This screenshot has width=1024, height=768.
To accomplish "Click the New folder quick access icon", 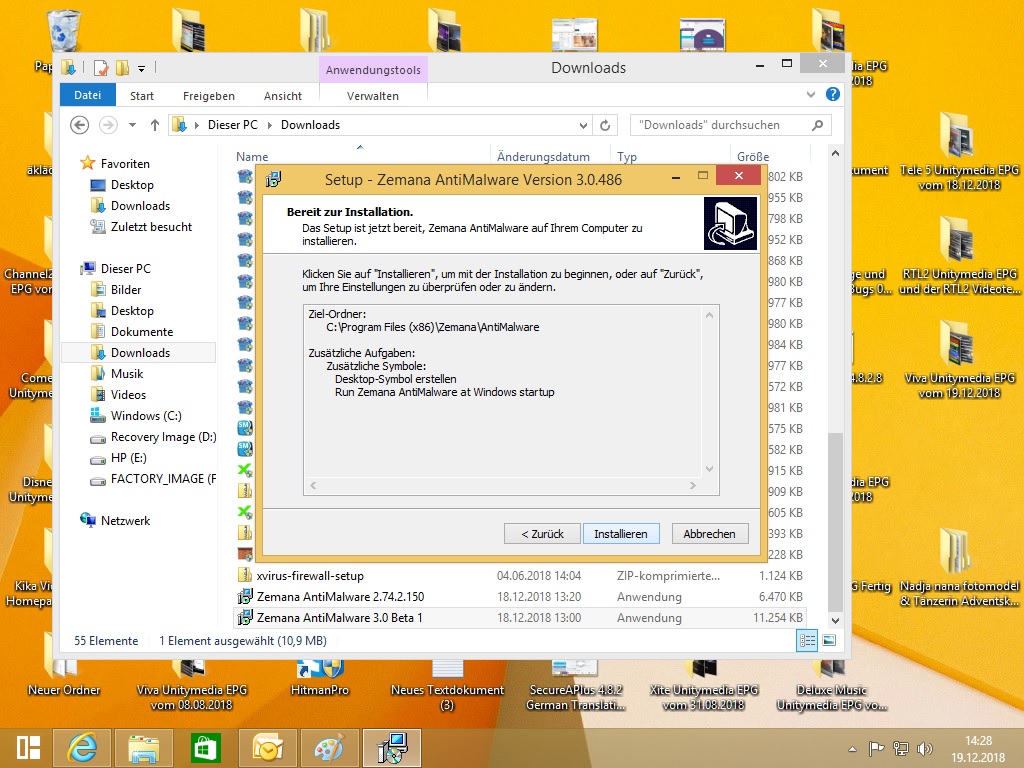I will 122,67.
